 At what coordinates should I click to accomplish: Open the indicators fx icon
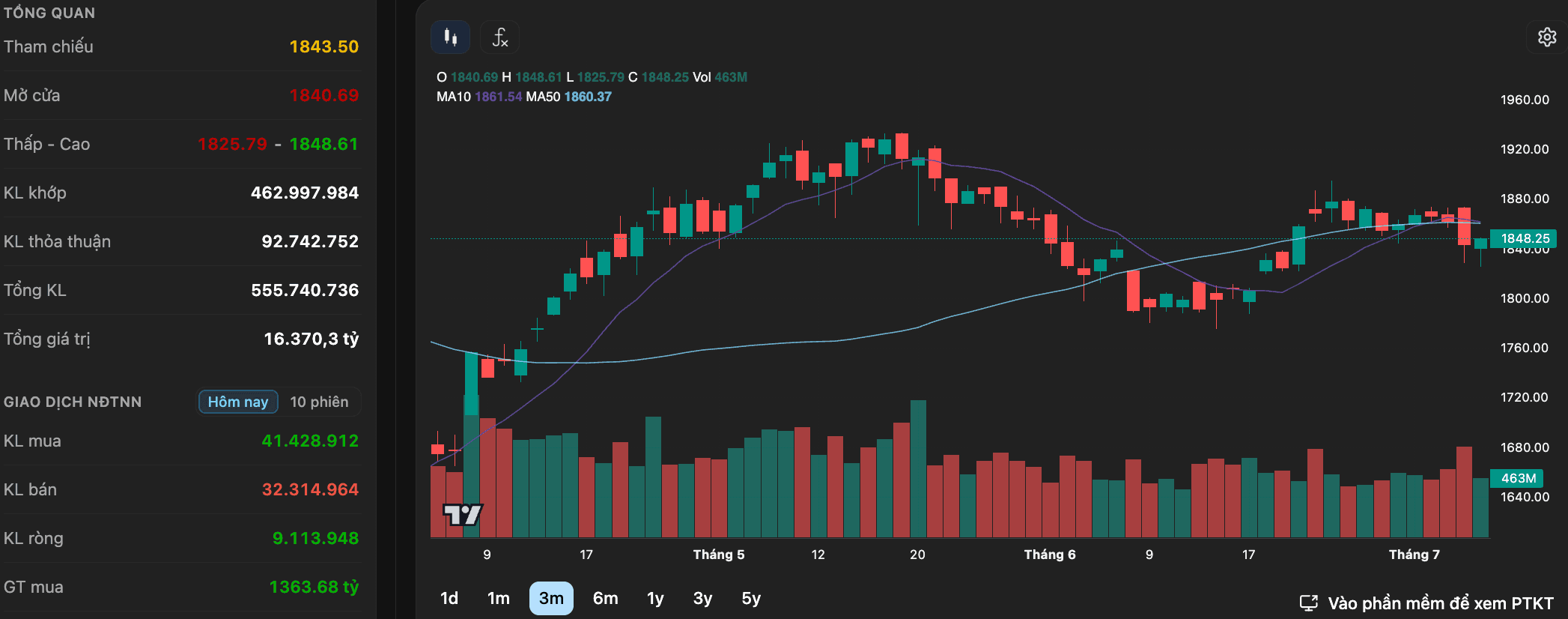[499, 37]
